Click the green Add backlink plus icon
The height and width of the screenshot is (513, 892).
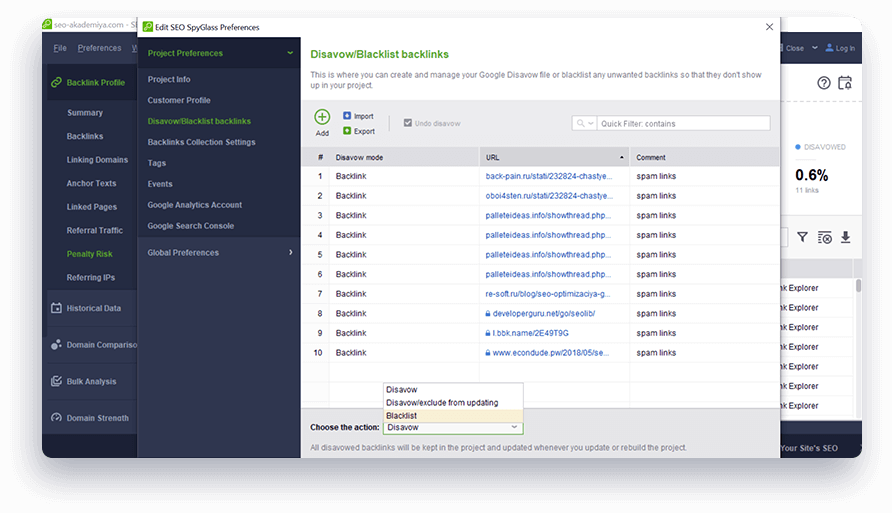coord(322,118)
